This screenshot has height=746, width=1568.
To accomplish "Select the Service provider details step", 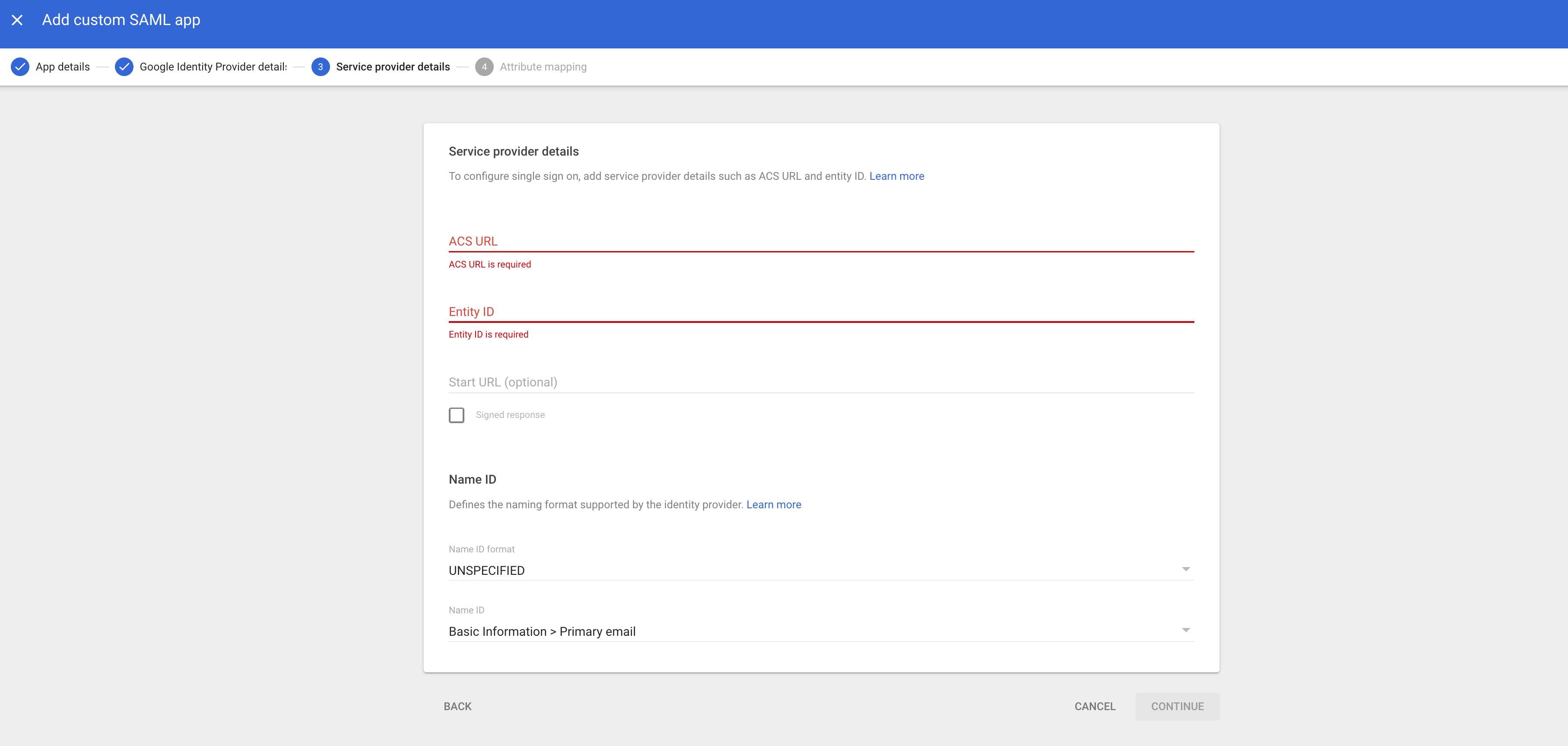I will 393,67.
